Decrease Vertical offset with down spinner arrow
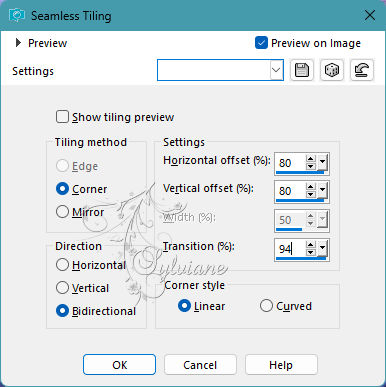The width and height of the screenshot is (386, 387). coord(311,194)
